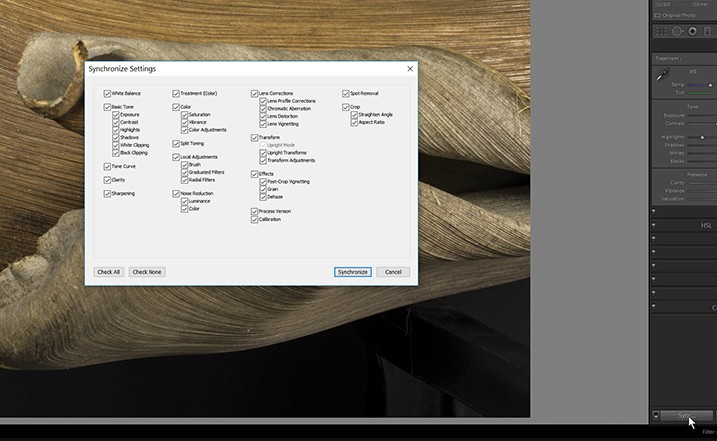
Task: Toggle the Brush checkbox
Action: [184, 165]
